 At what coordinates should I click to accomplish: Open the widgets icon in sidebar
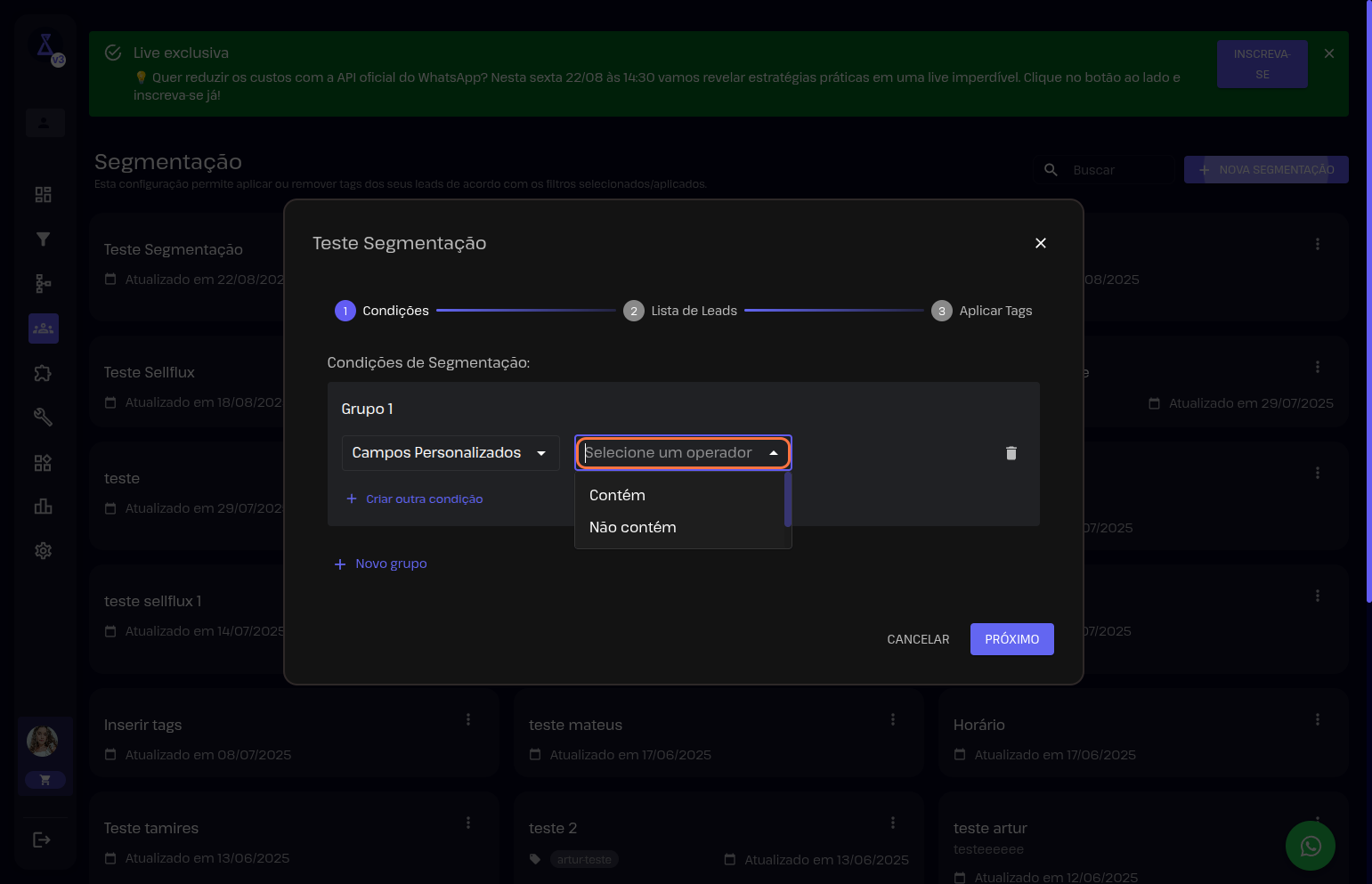[43, 462]
